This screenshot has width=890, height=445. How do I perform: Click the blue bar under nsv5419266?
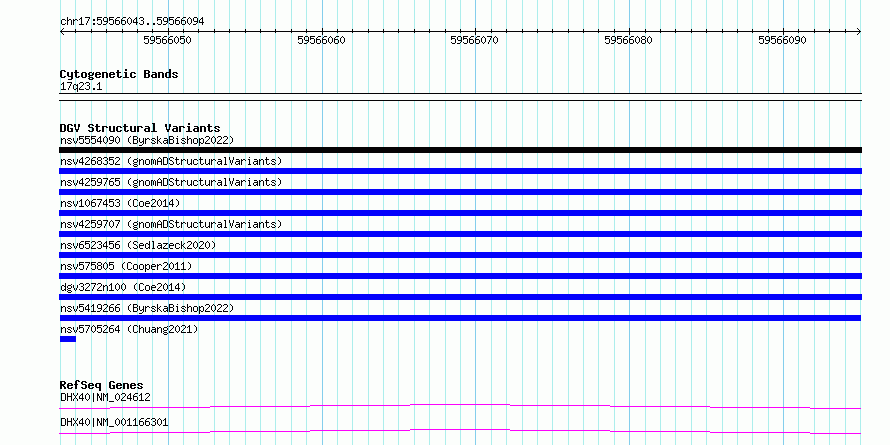[x=460, y=318]
